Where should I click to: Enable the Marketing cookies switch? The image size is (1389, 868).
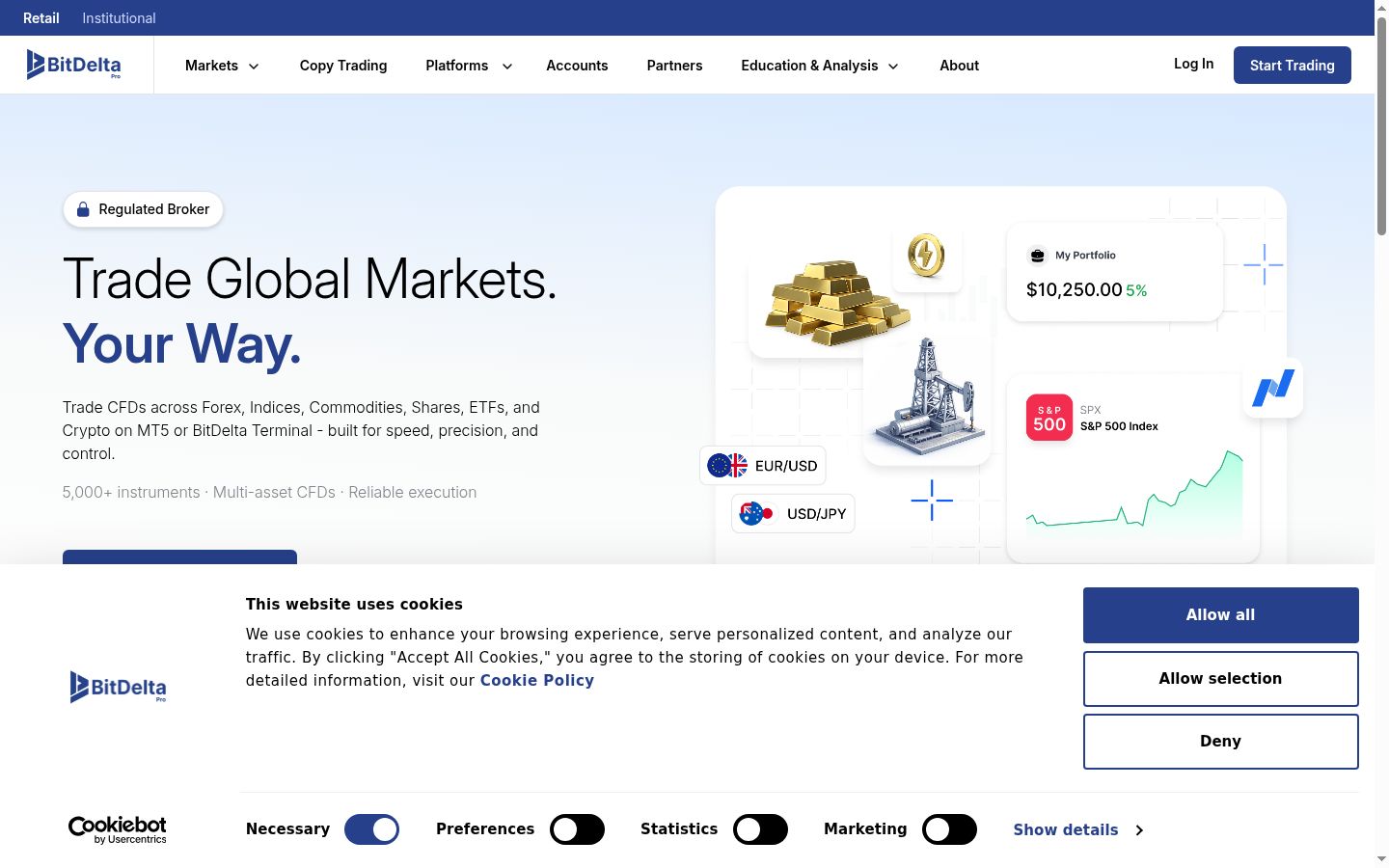949,829
